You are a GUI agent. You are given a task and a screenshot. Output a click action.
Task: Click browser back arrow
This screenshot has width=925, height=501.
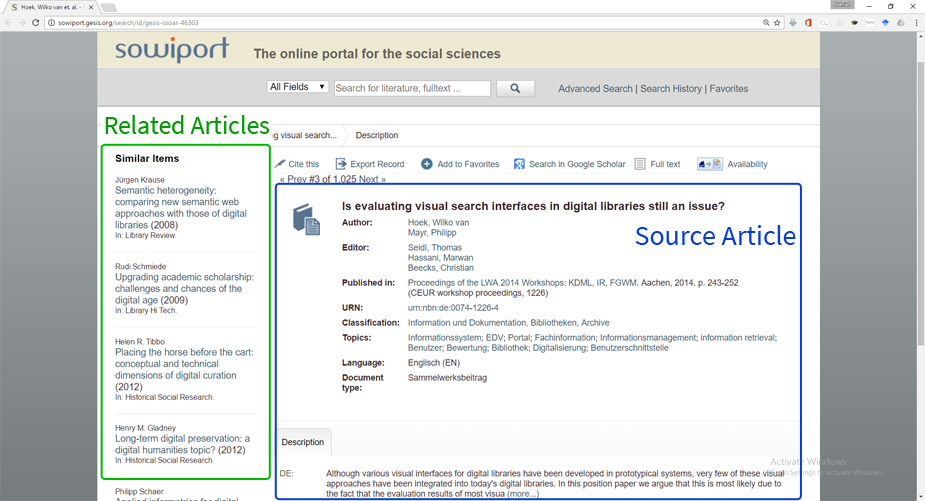[8, 22]
